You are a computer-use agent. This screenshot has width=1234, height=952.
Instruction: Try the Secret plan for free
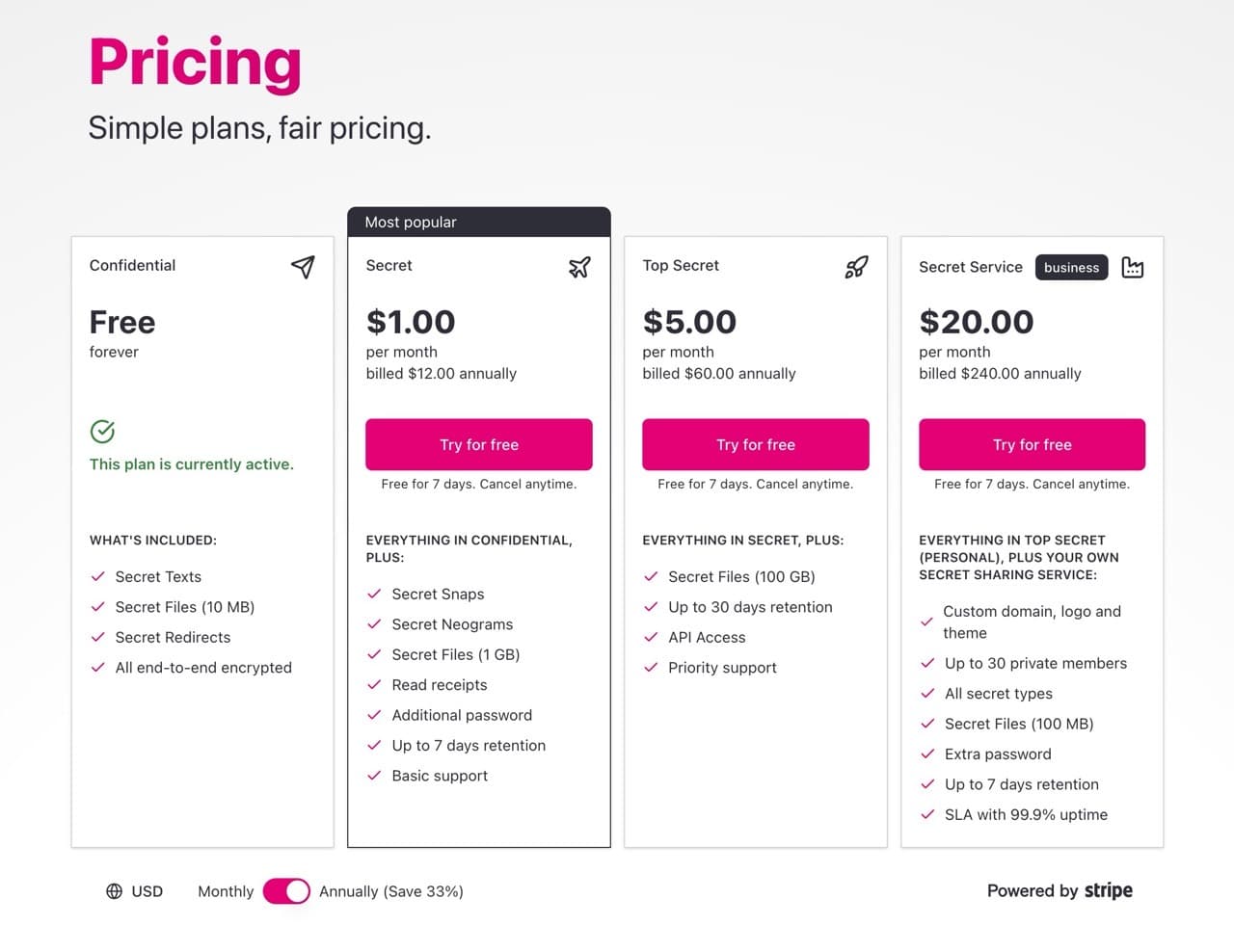(478, 444)
